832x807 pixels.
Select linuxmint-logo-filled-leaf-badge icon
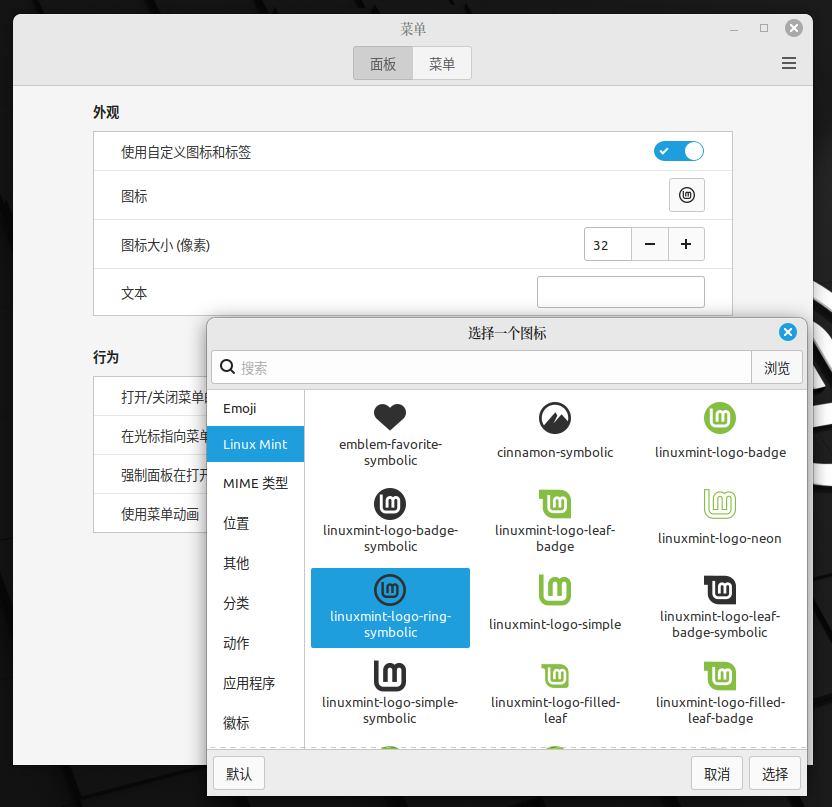coord(720,693)
